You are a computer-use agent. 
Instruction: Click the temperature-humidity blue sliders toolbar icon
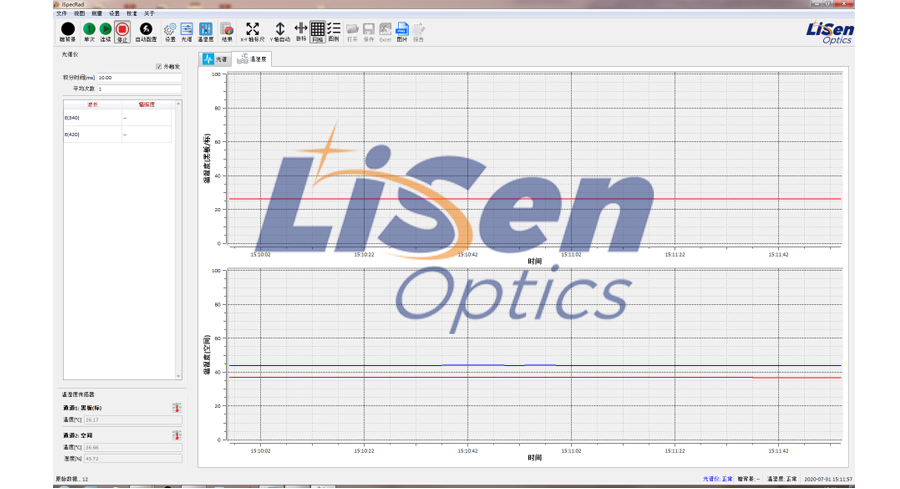point(205,32)
